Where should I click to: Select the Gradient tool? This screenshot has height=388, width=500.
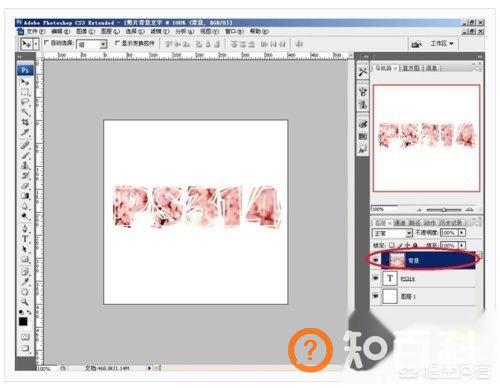pyautogui.click(x=25, y=196)
